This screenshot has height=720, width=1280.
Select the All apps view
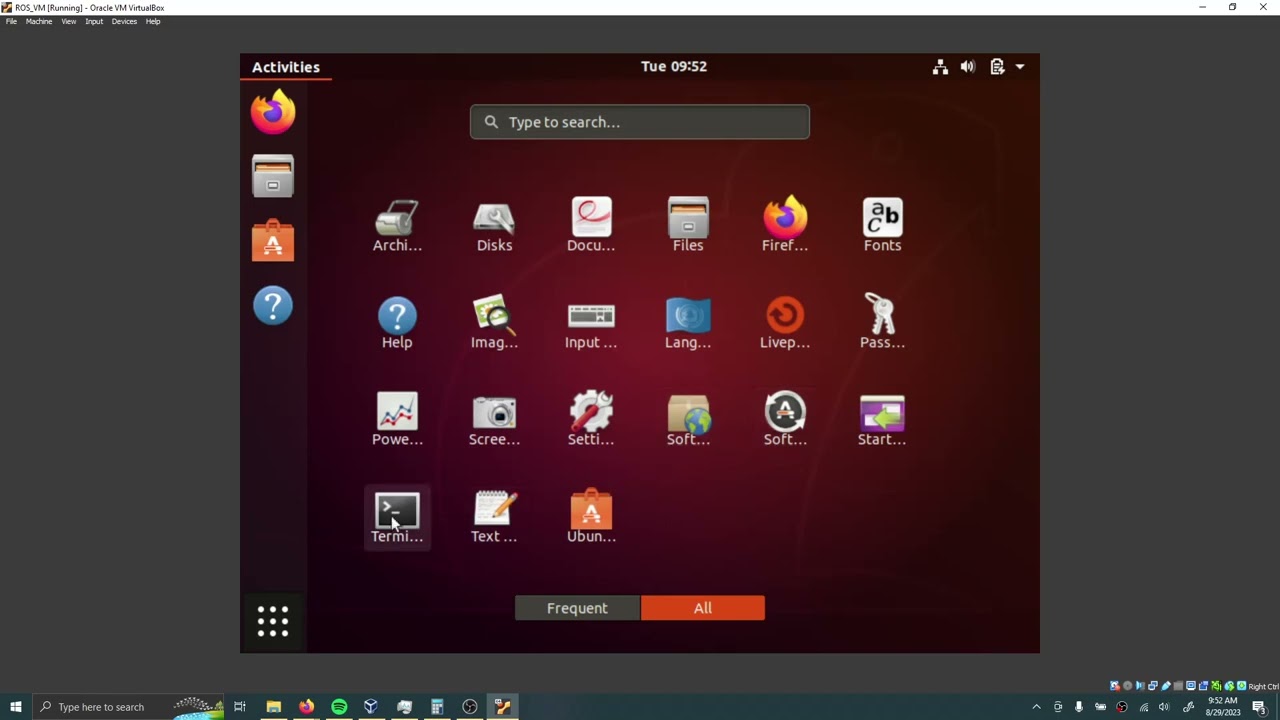(703, 608)
